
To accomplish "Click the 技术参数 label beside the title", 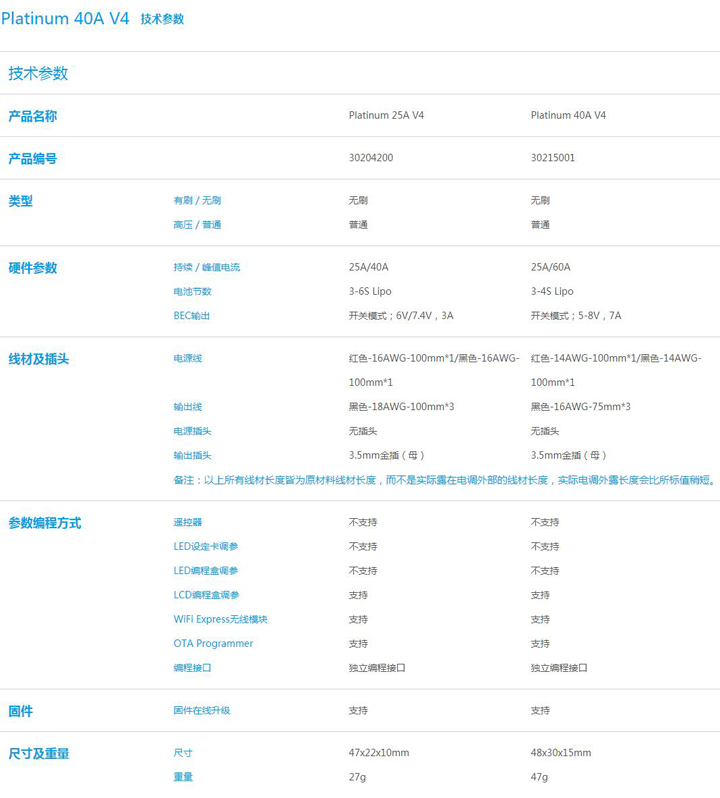I will click(x=162, y=19).
